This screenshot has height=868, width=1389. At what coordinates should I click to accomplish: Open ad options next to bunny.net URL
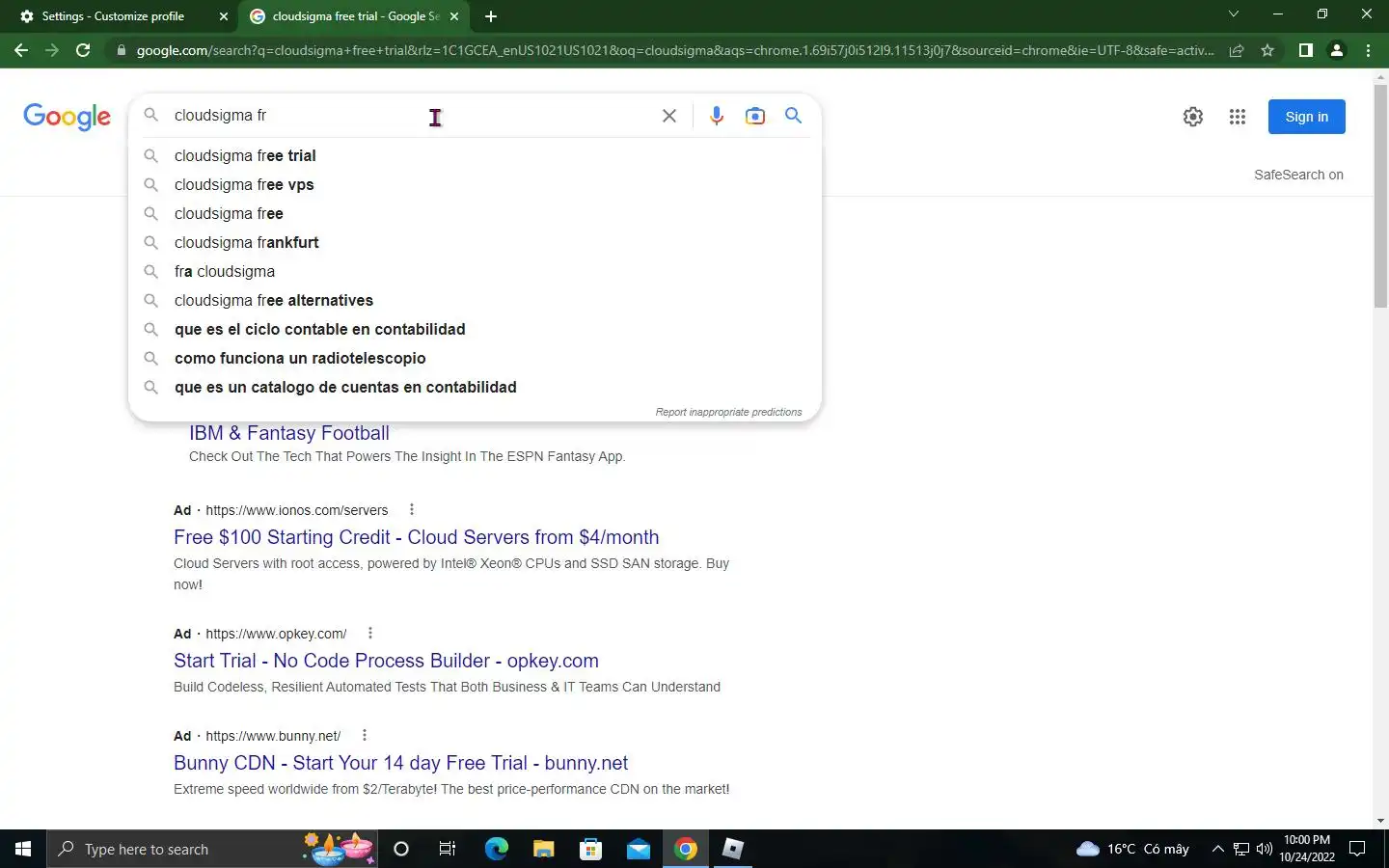(x=364, y=735)
